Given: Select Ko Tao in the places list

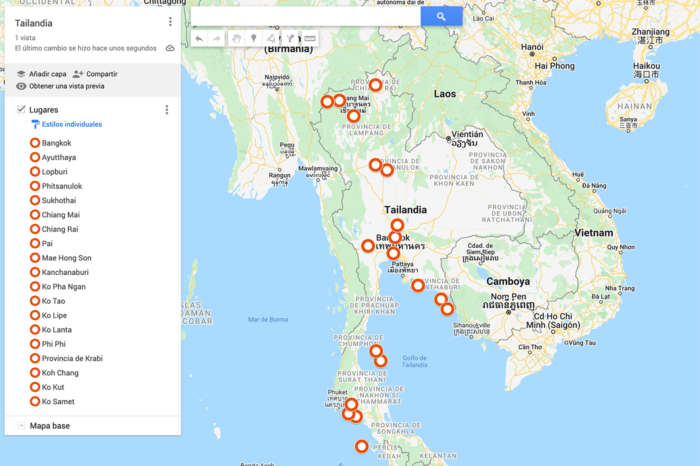Looking at the screenshot, I should click(x=54, y=301).
